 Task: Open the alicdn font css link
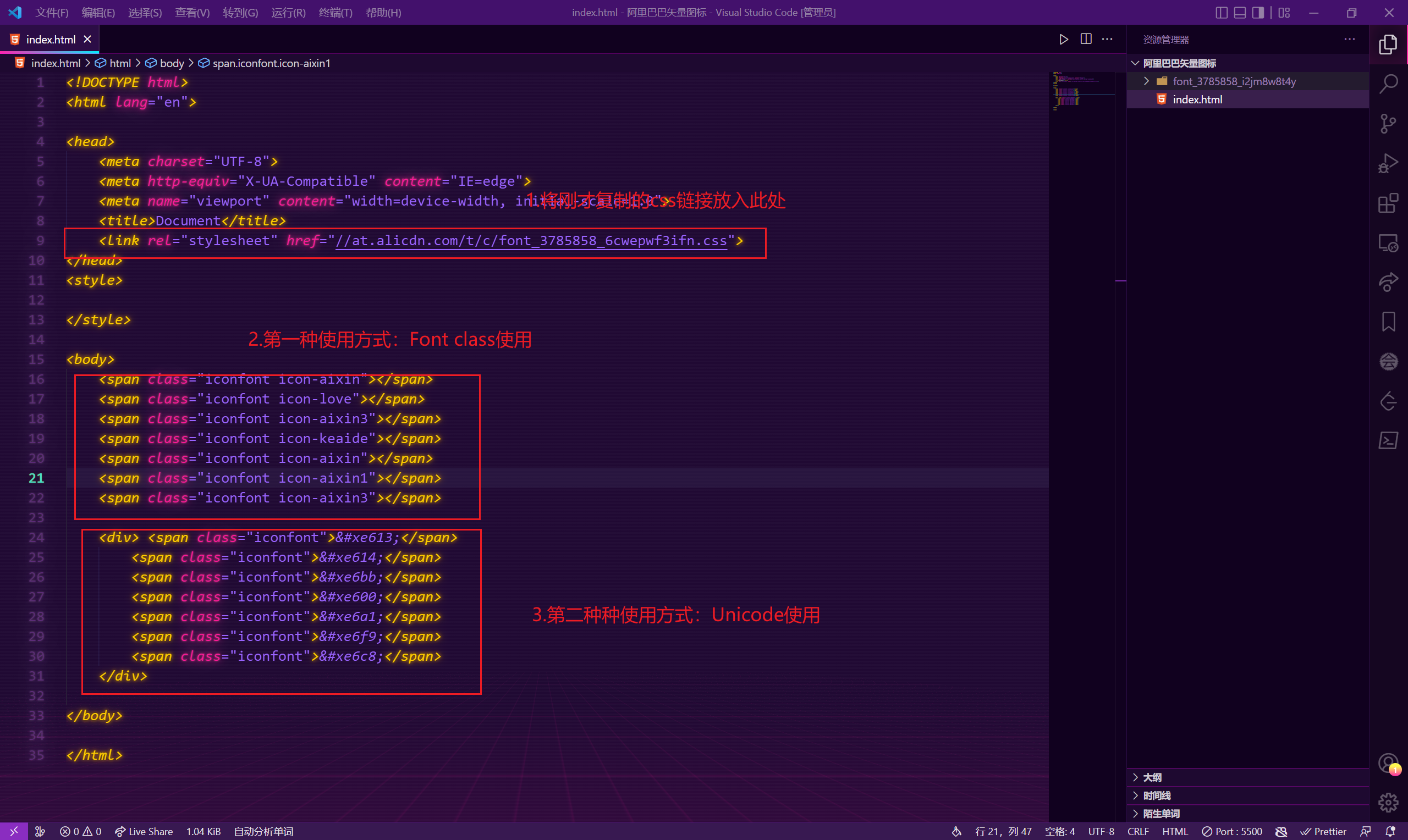(531, 241)
